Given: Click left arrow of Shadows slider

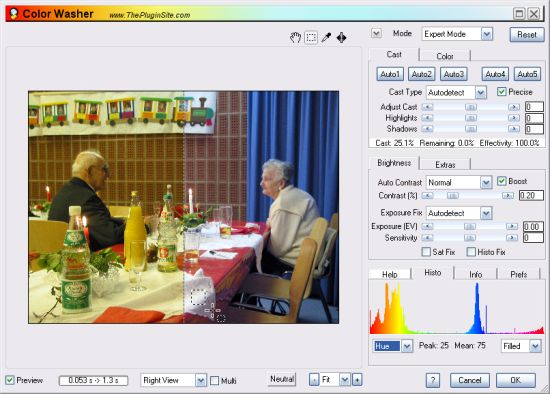Looking at the screenshot, I should coord(427,129).
